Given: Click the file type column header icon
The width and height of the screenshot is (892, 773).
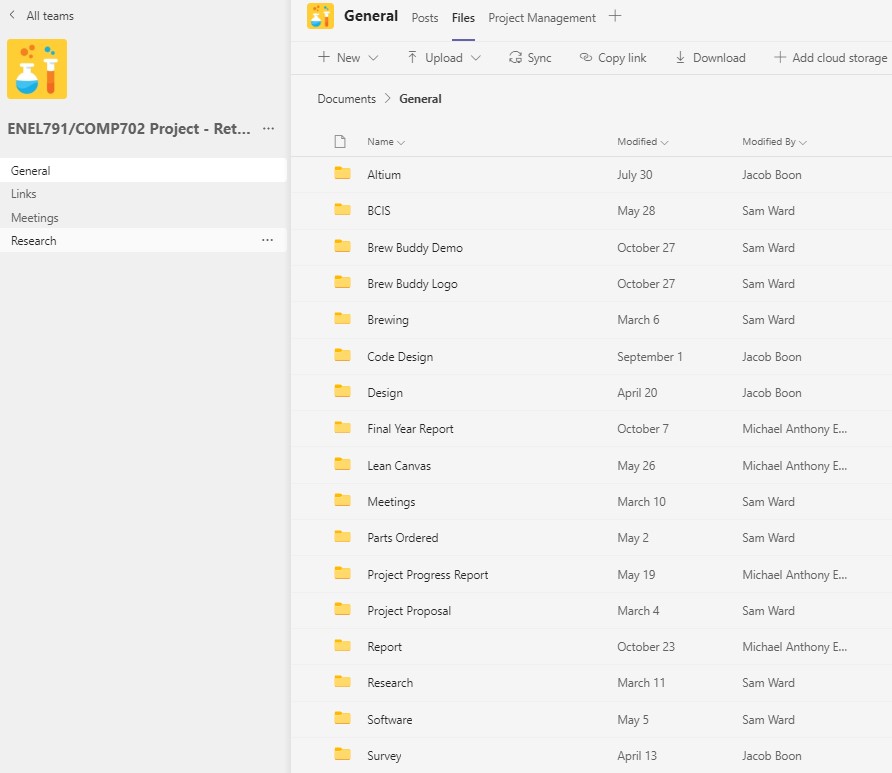Looking at the screenshot, I should pyautogui.click(x=340, y=142).
